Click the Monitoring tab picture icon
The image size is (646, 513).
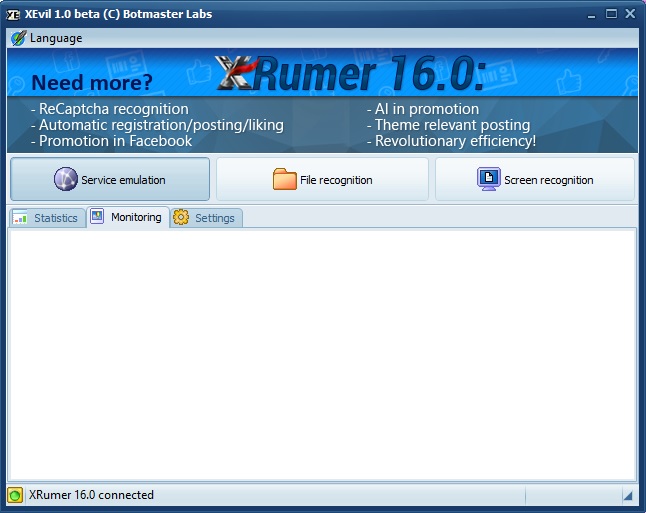click(97, 216)
